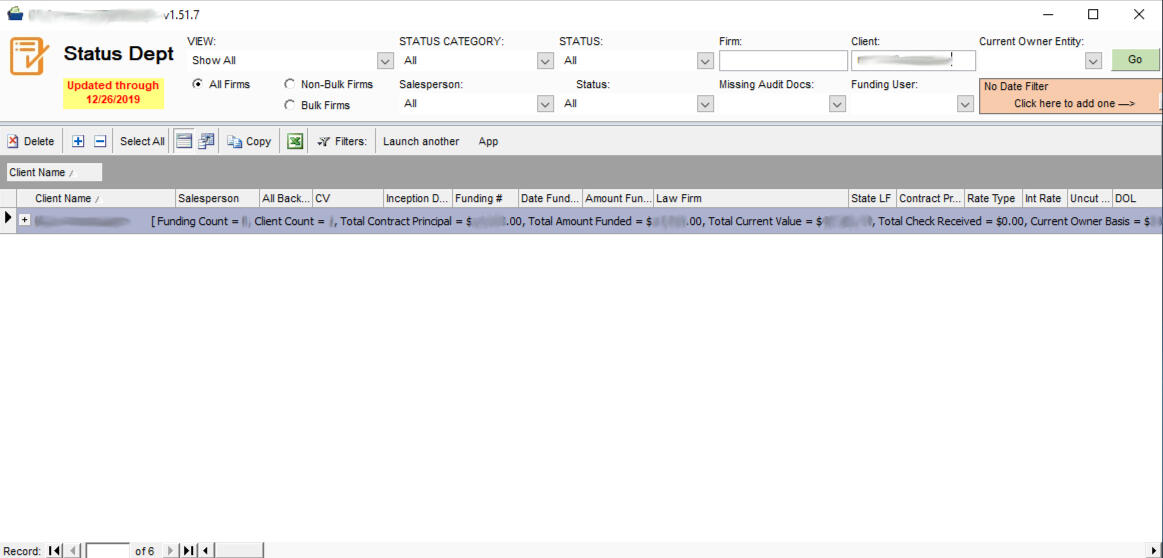This screenshot has height=558, width=1163.
Task: Expand the grouped client row
Action: (x=25, y=220)
